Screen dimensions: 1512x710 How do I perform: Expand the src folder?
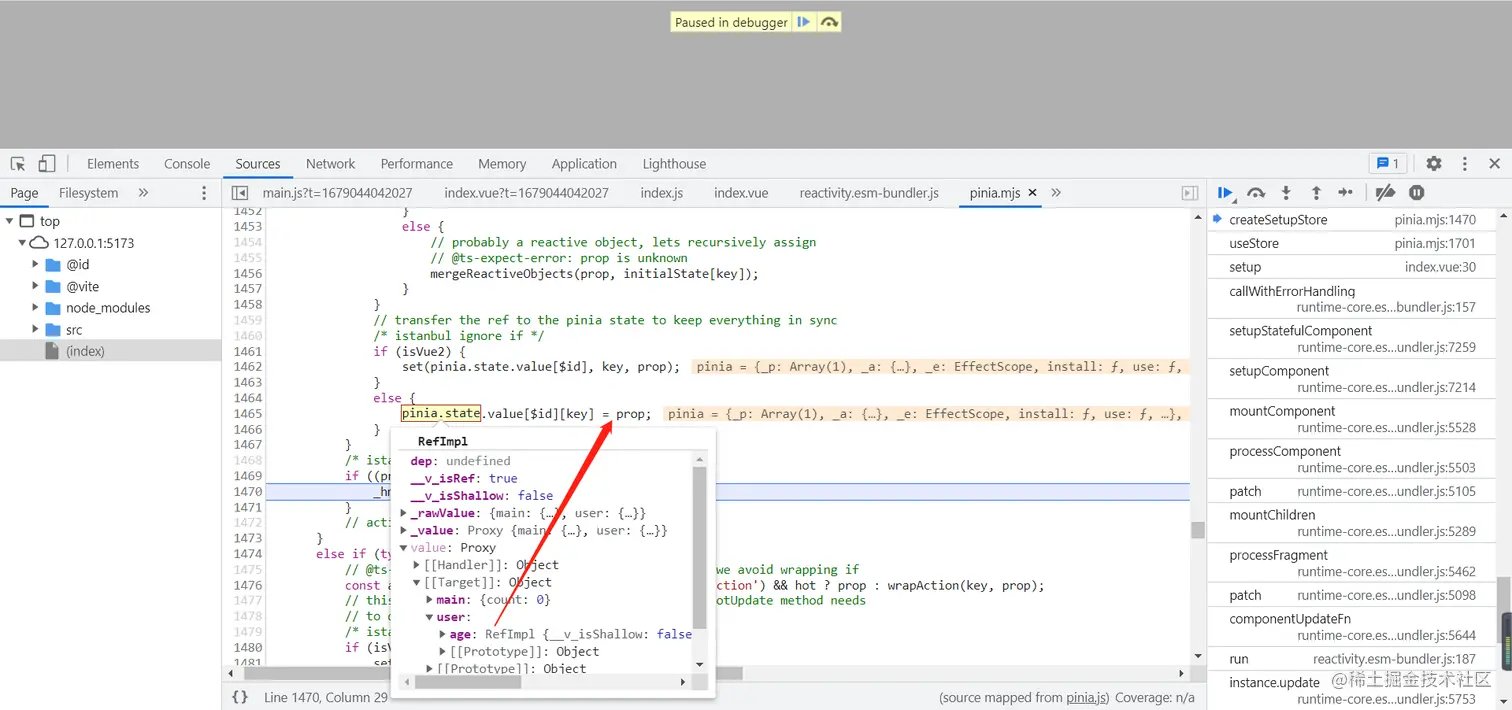click(x=36, y=329)
